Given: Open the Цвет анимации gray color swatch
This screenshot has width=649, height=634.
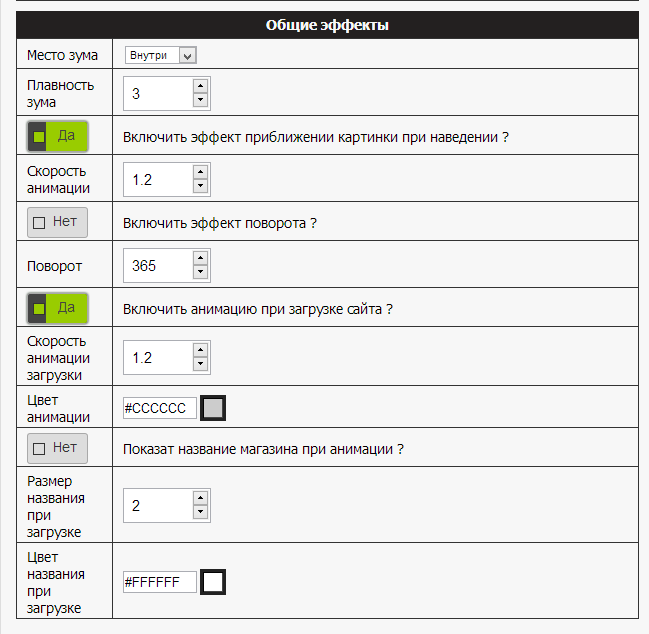Looking at the screenshot, I should [x=213, y=408].
